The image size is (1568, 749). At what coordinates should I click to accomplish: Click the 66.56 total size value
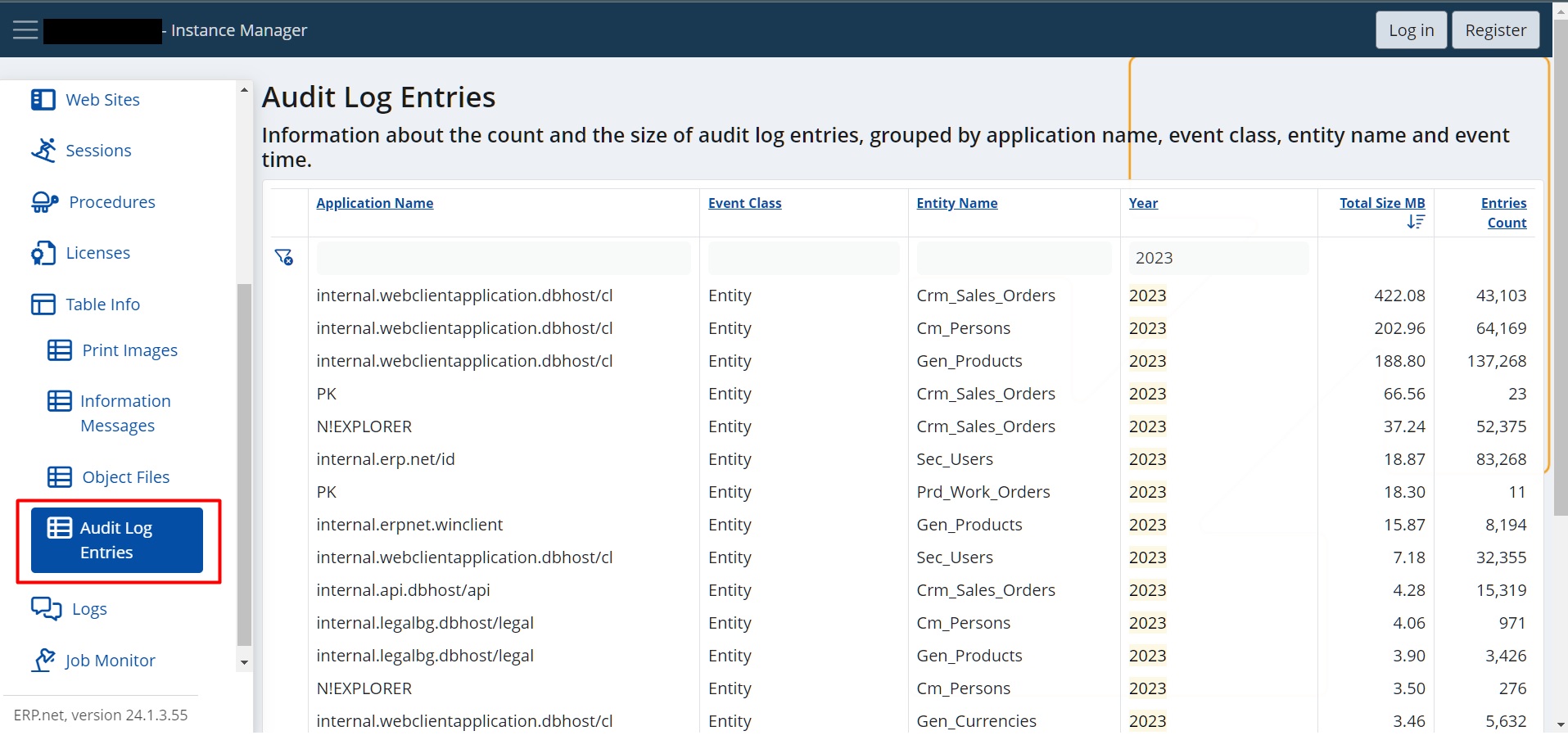(x=1404, y=394)
